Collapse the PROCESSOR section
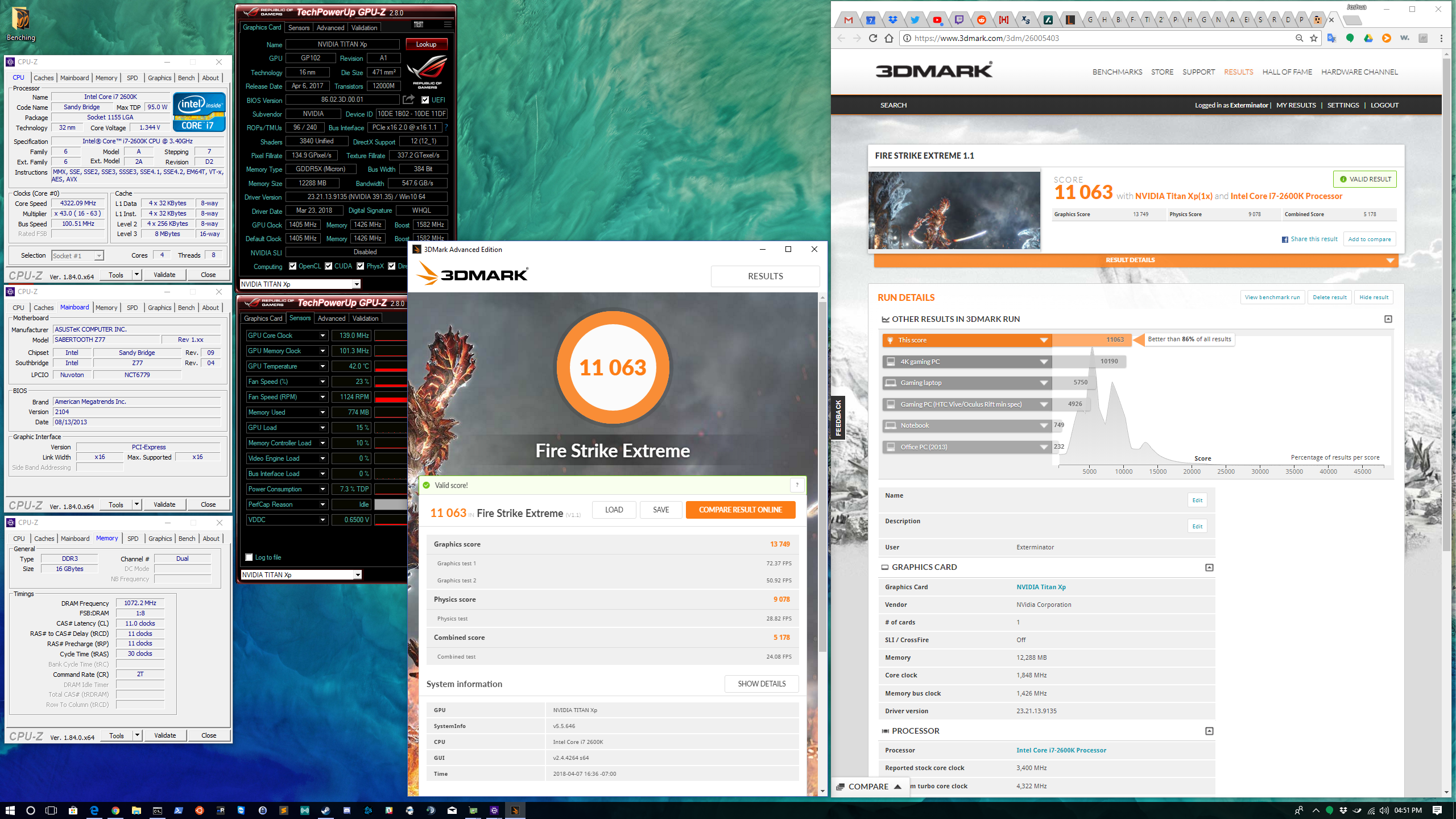1456x819 pixels. pos(1209,731)
